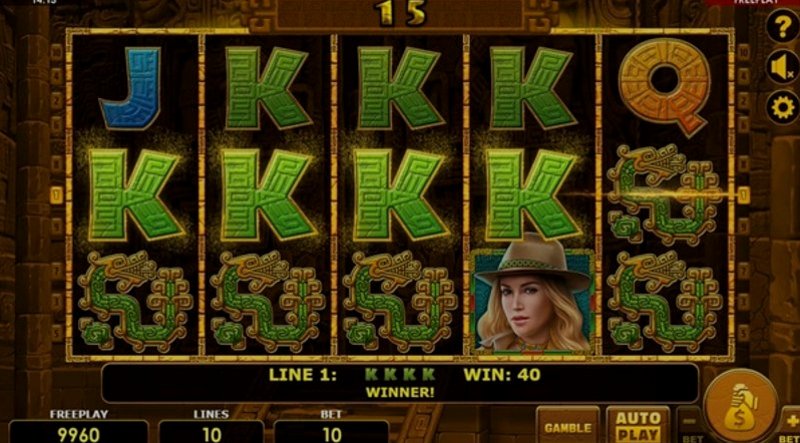Click the GAMBLE button

tap(568, 426)
